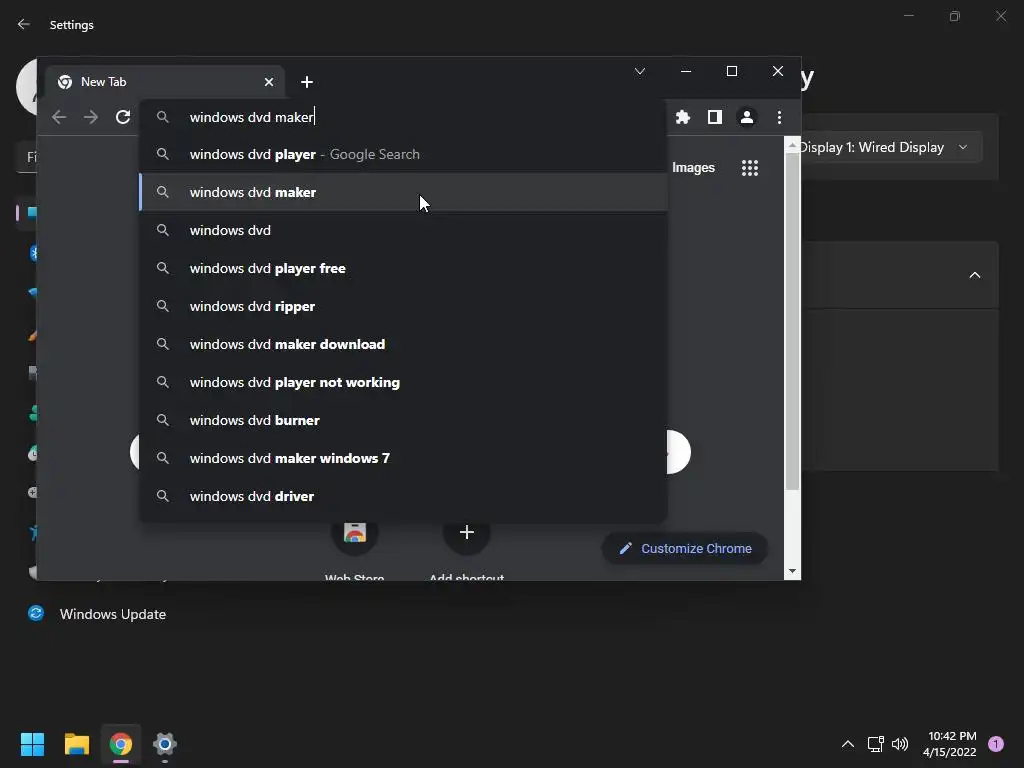The height and width of the screenshot is (768, 1024).
Task: Select suggestion windows dvd maker download
Action: point(404,344)
